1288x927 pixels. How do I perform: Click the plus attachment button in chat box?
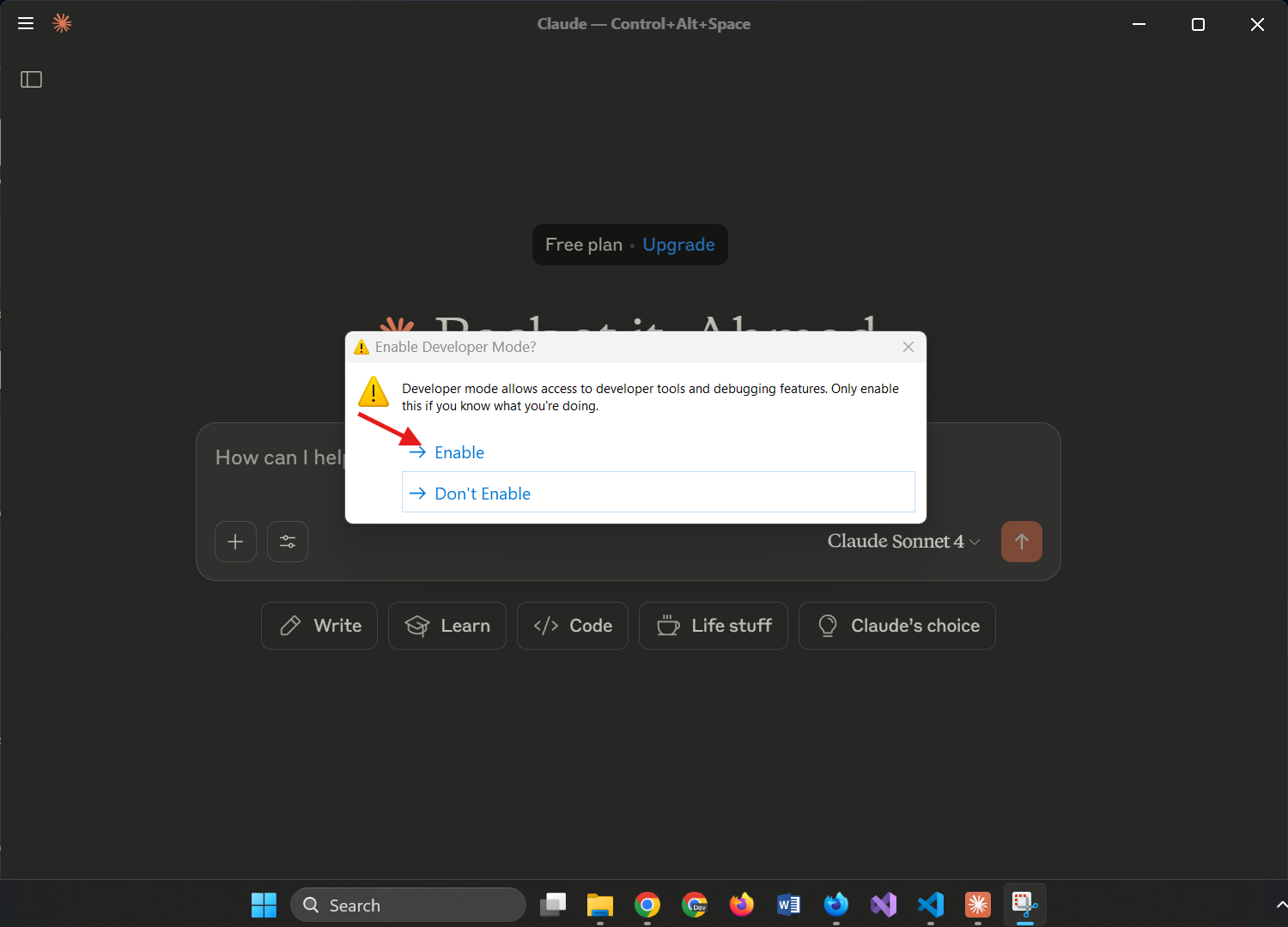(235, 542)
